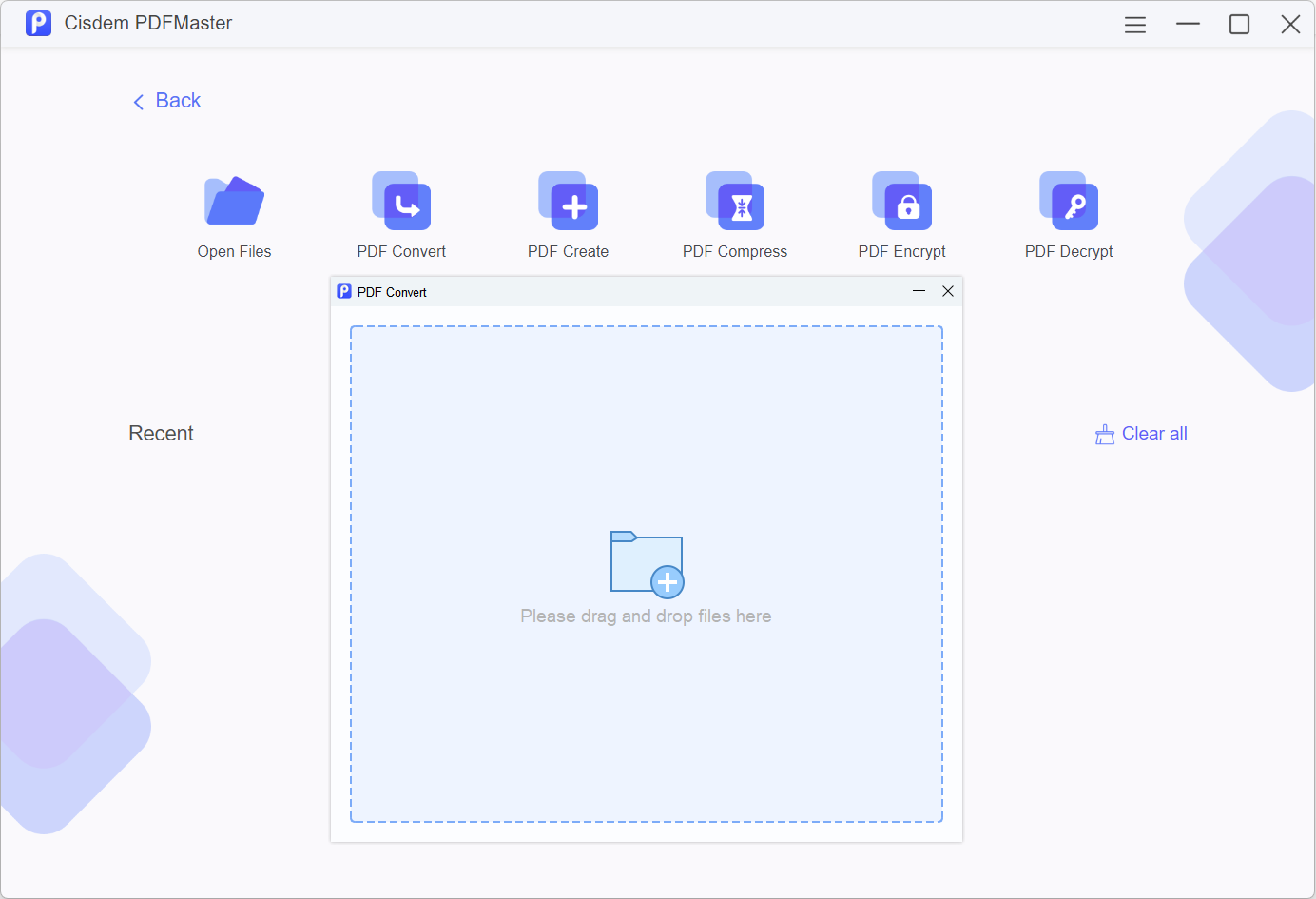Select the PDF Create tool icon
Screen dimensions: 1316x899
568,200
